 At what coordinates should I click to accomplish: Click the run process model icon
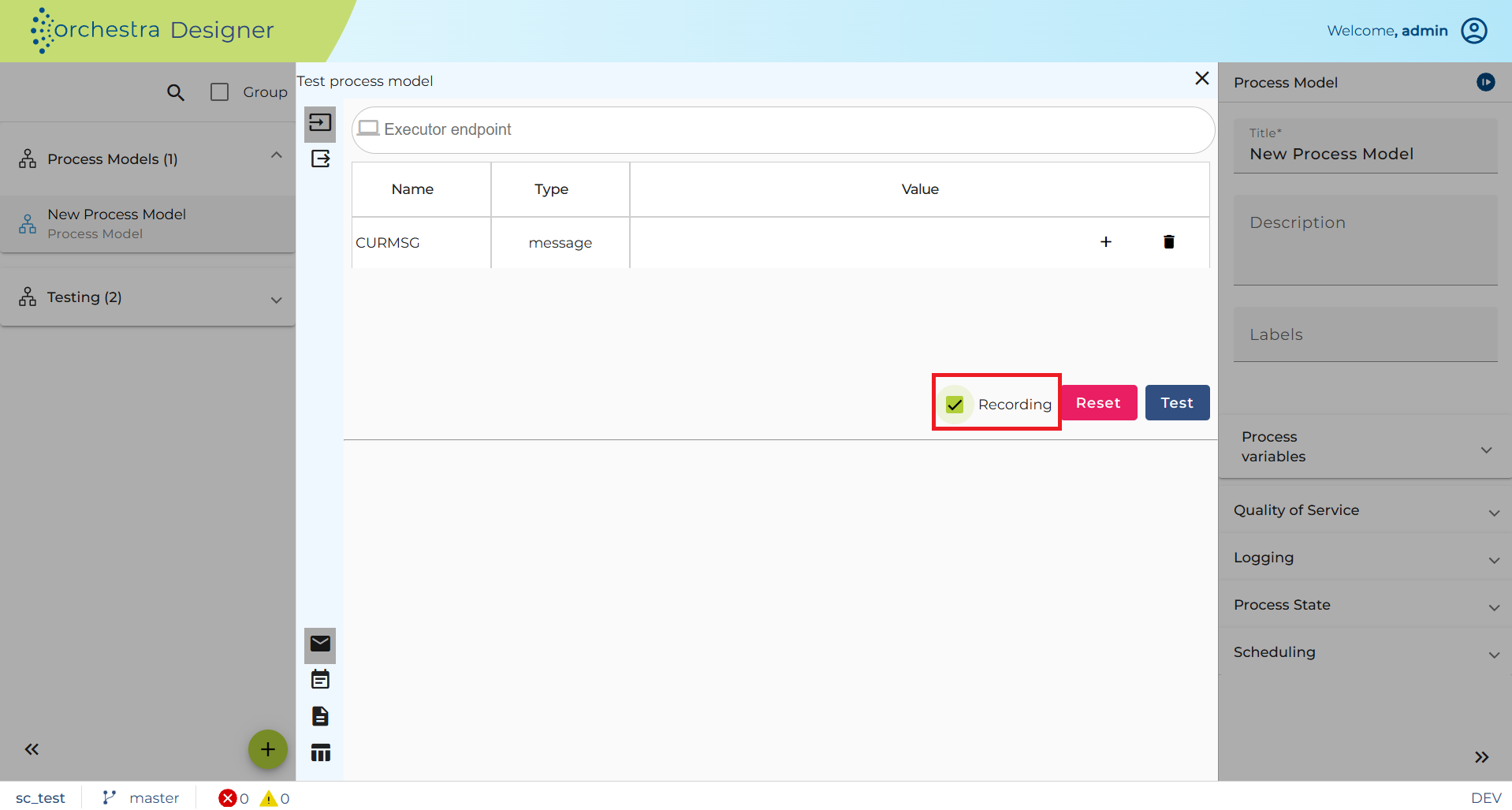click(x=1485, y=82)
